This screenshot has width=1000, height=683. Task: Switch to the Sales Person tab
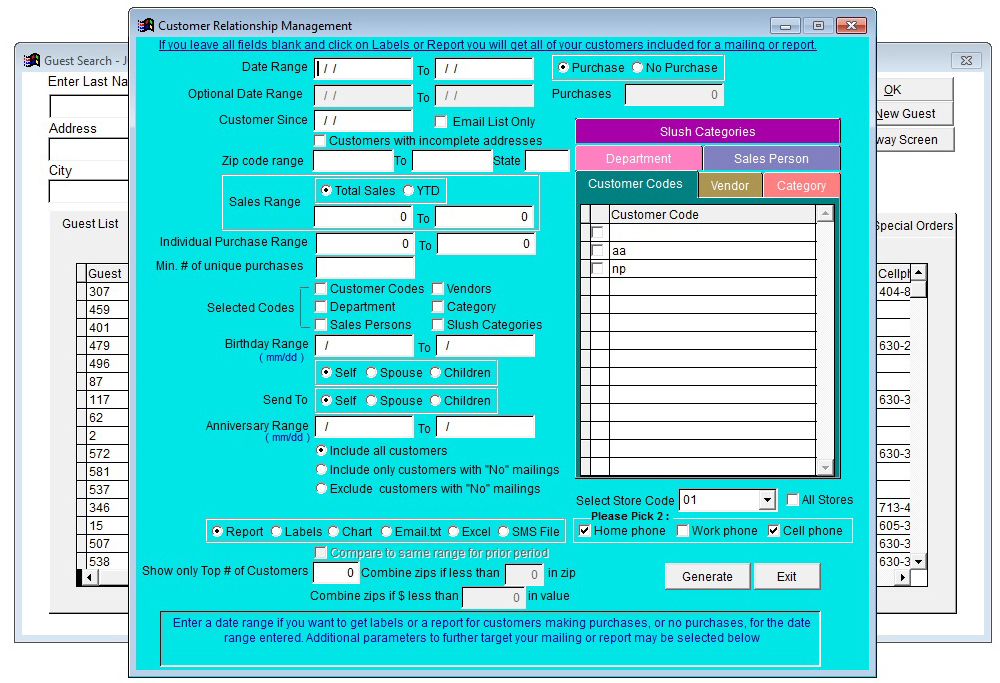point(771,159)
